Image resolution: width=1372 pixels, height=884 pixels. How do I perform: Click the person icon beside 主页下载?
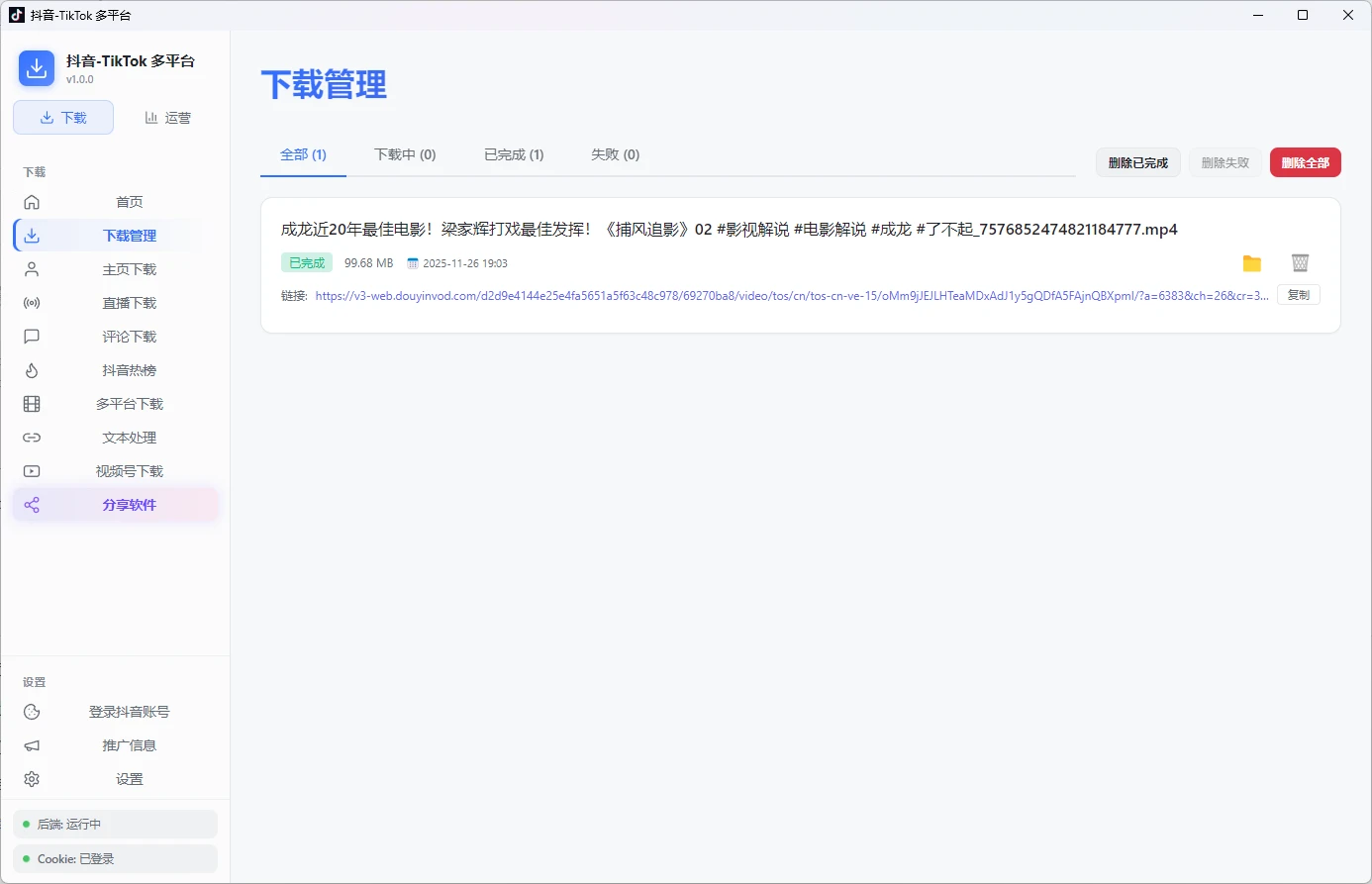[32, 269]
